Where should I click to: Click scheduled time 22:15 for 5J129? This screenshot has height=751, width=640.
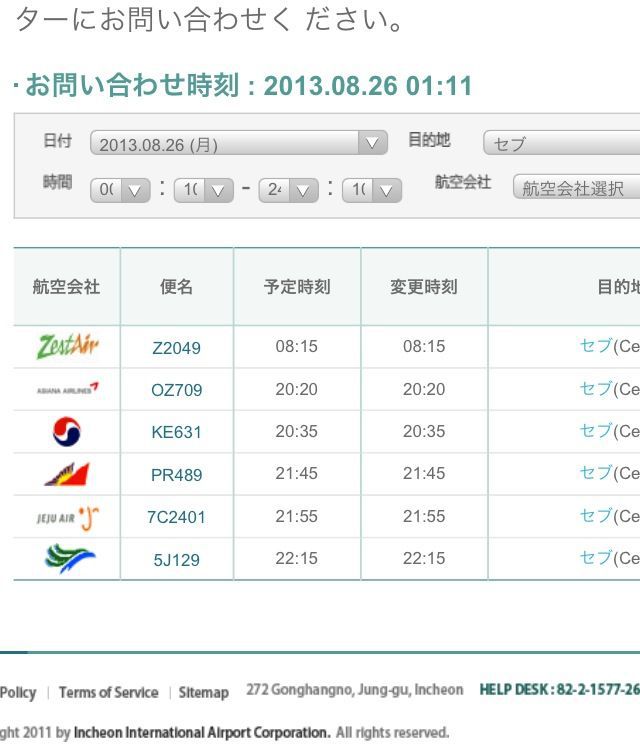pyautogui.click(x=297, y=558)
